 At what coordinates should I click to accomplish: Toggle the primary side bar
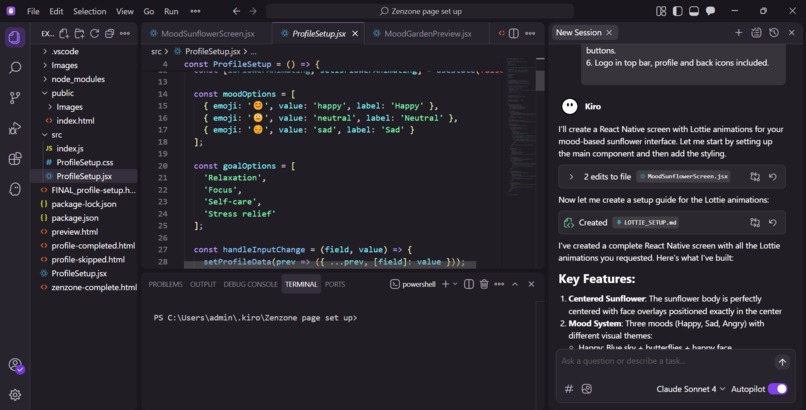677,11
